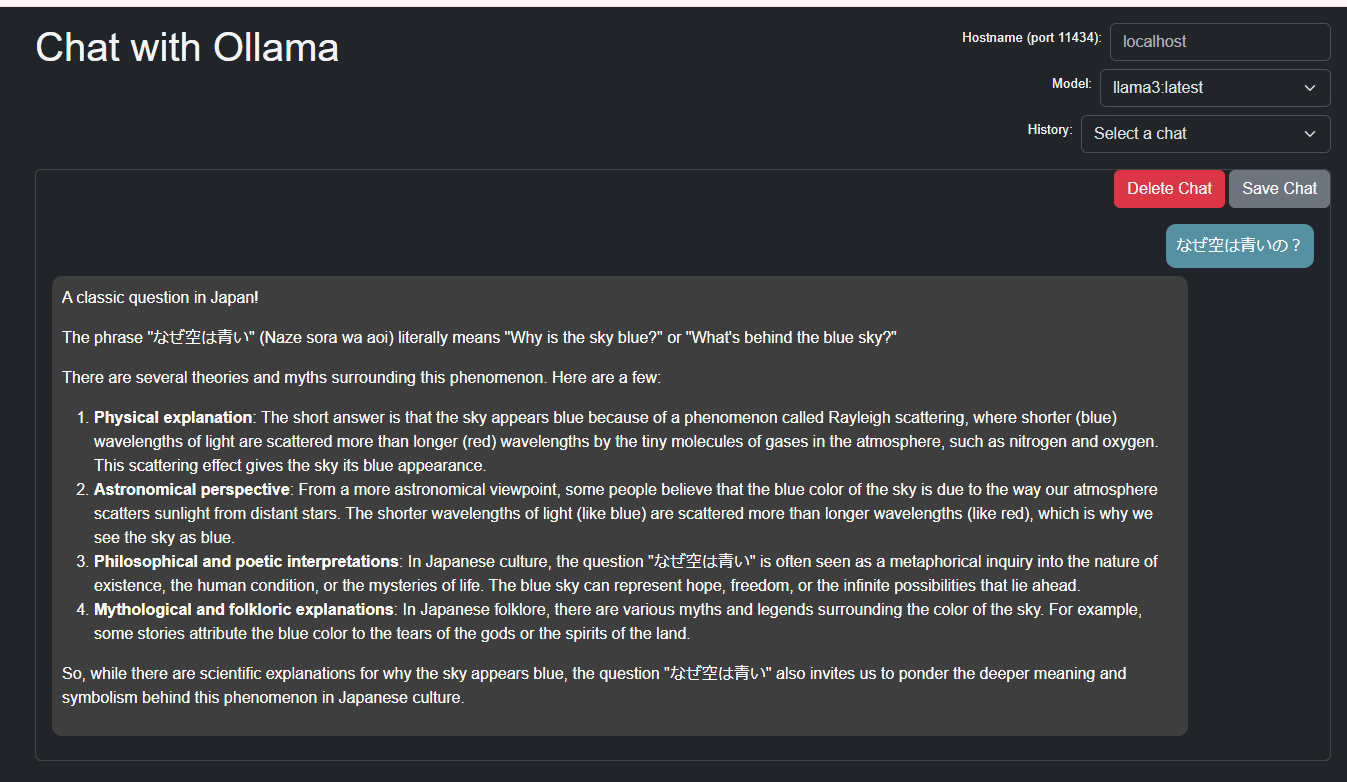
Task: Click the bold Astronomical perspective list item
Action: [x=192, y=489]
